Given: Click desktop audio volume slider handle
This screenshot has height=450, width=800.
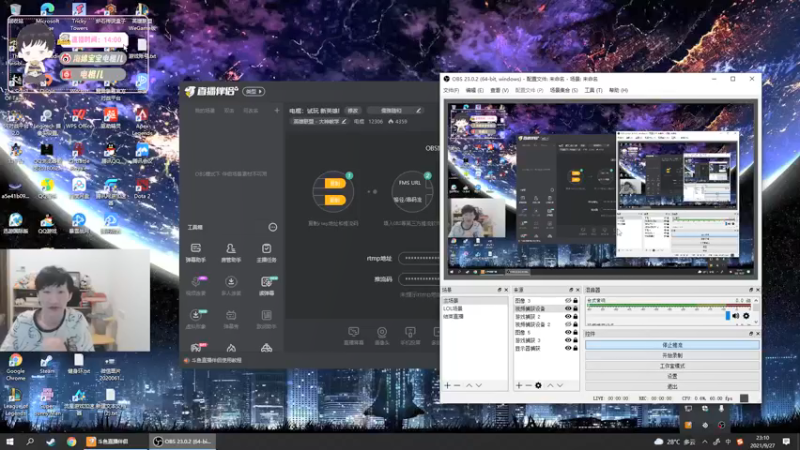Looking at the screenshot, I should pos(728,316).
